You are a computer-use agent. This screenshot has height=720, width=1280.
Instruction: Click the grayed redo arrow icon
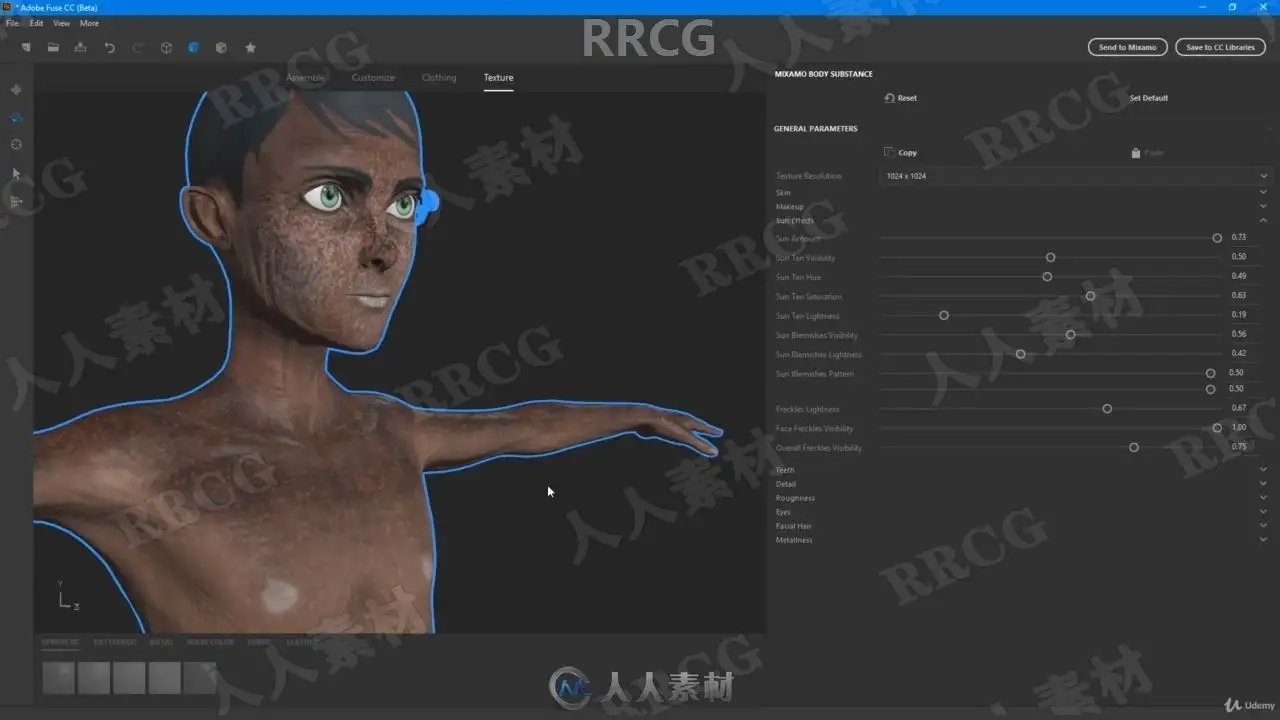(137, 47)
